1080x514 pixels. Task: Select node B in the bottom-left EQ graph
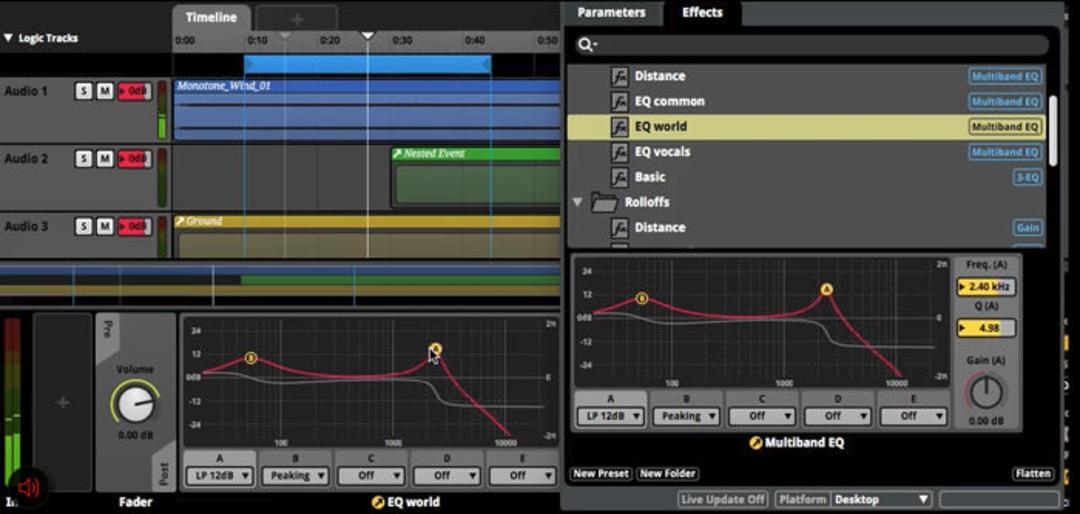point(251,358)
